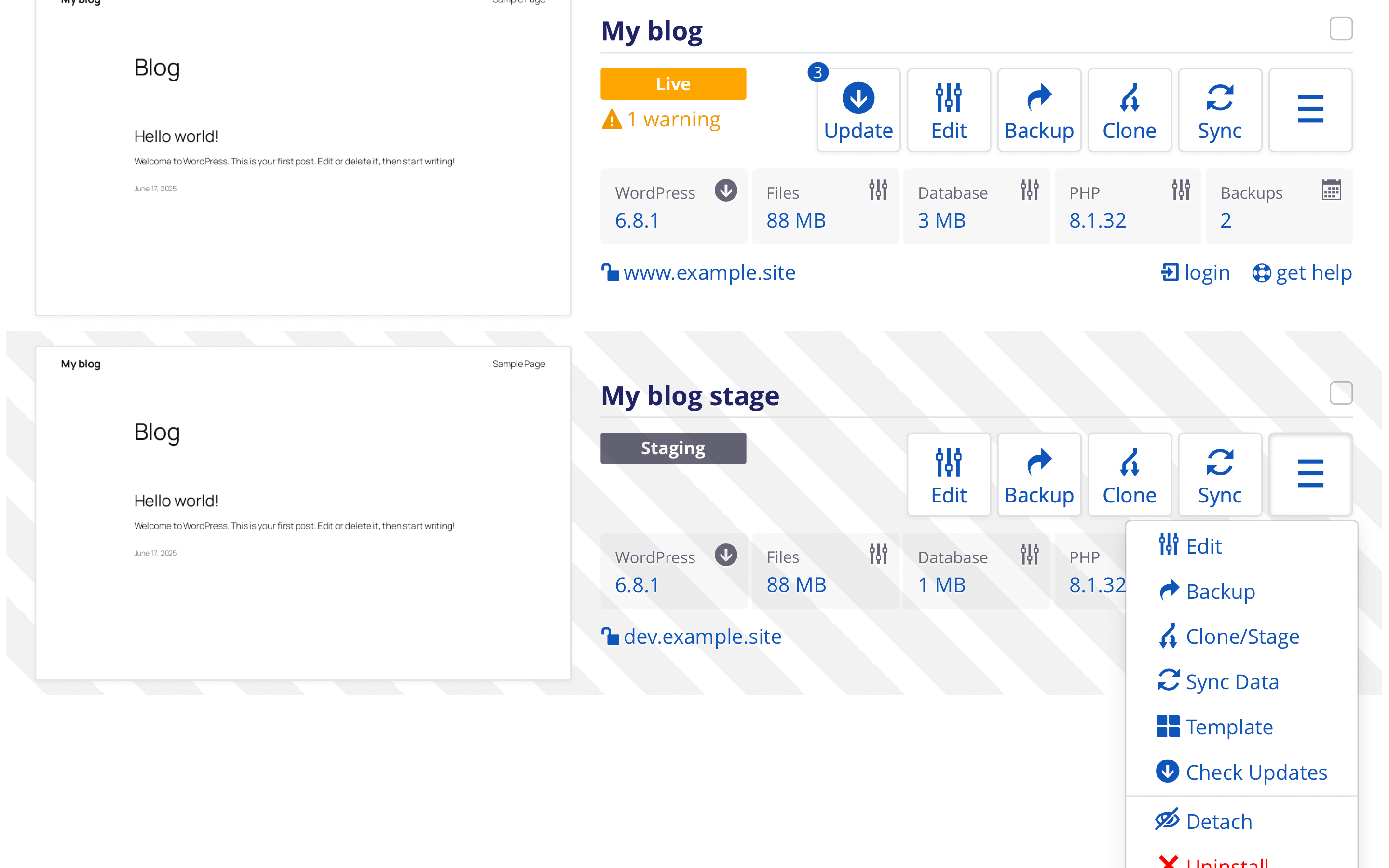The width and height of the screenshot is (1389, 868).
Task: Open the Backups calendar icon tile
Action: click(x=1331, y=190)
